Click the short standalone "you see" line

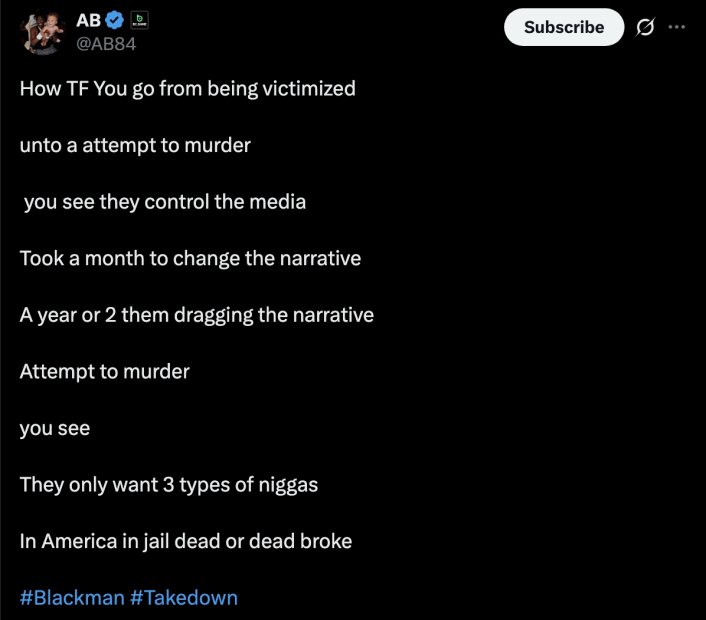coord(55,429)
